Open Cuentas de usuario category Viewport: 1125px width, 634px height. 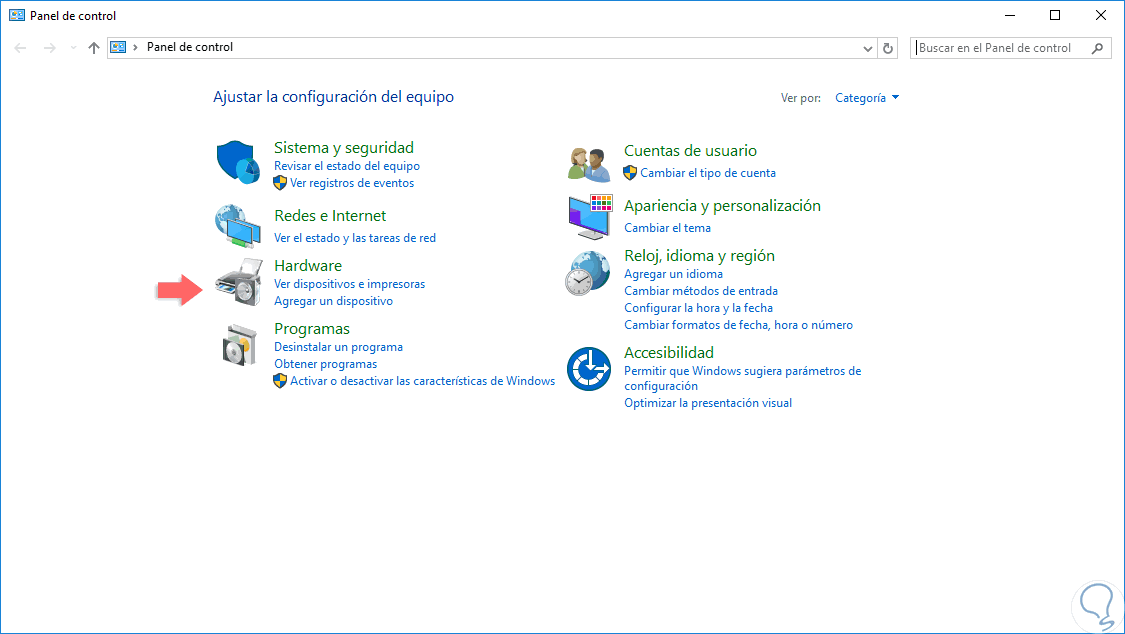pyautogui.click(x=690, y=151)
